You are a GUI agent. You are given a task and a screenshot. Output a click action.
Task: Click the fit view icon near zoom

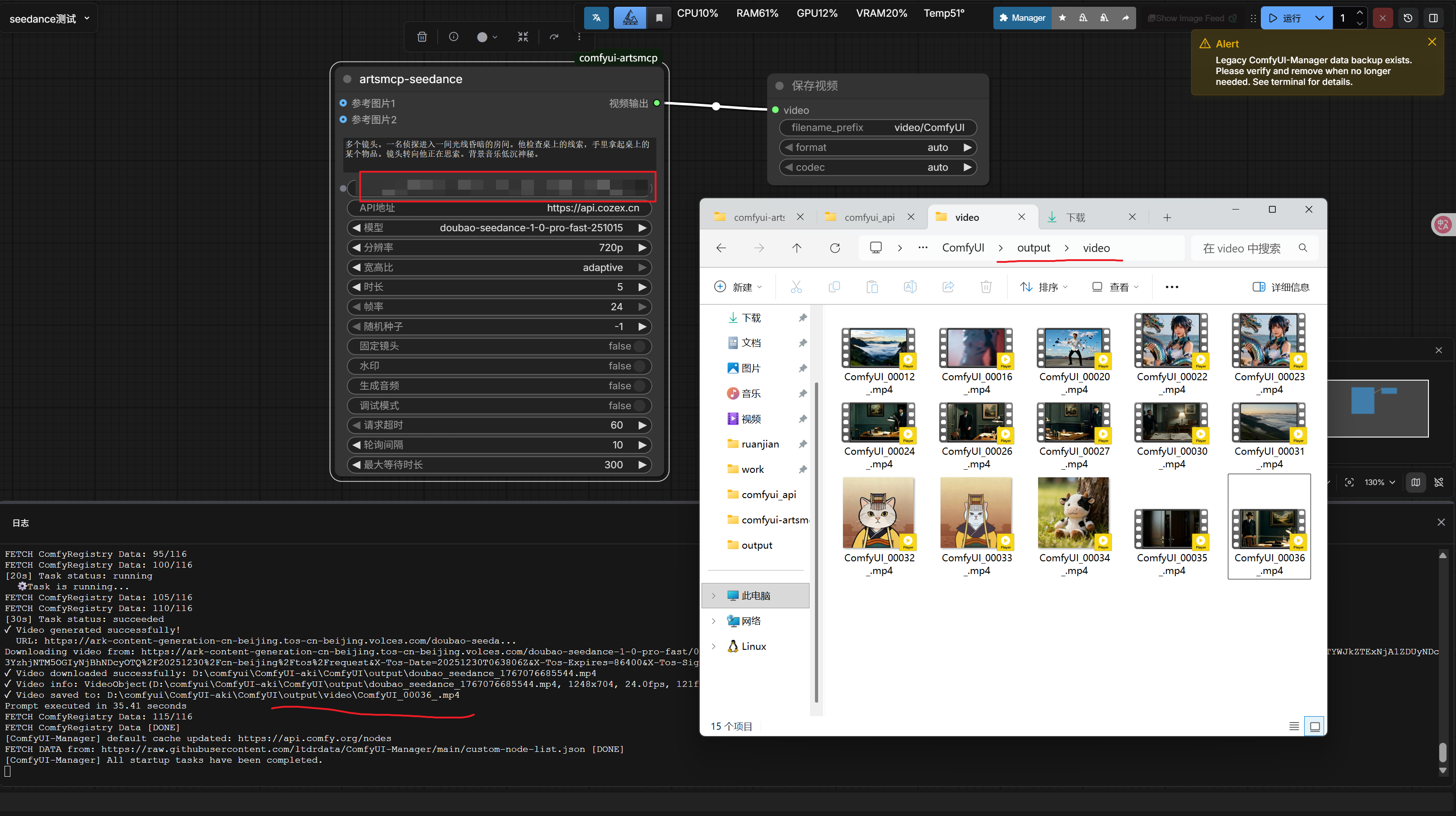(1349, 482)
